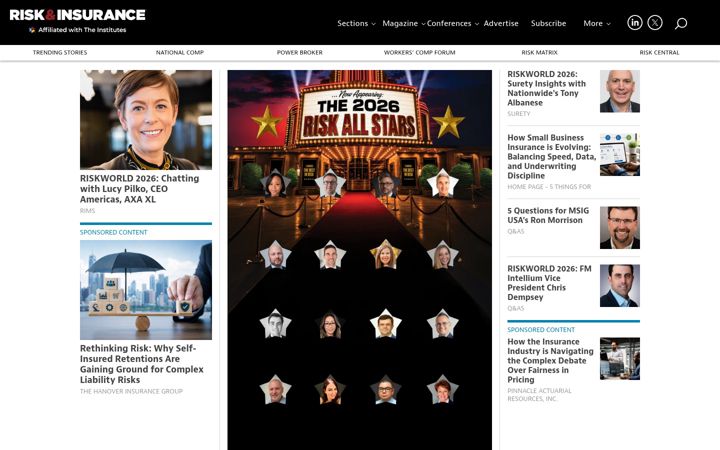720x450 pixels.
Task: Open Home Page – 5 Things For tag
Action: point(549,187)
